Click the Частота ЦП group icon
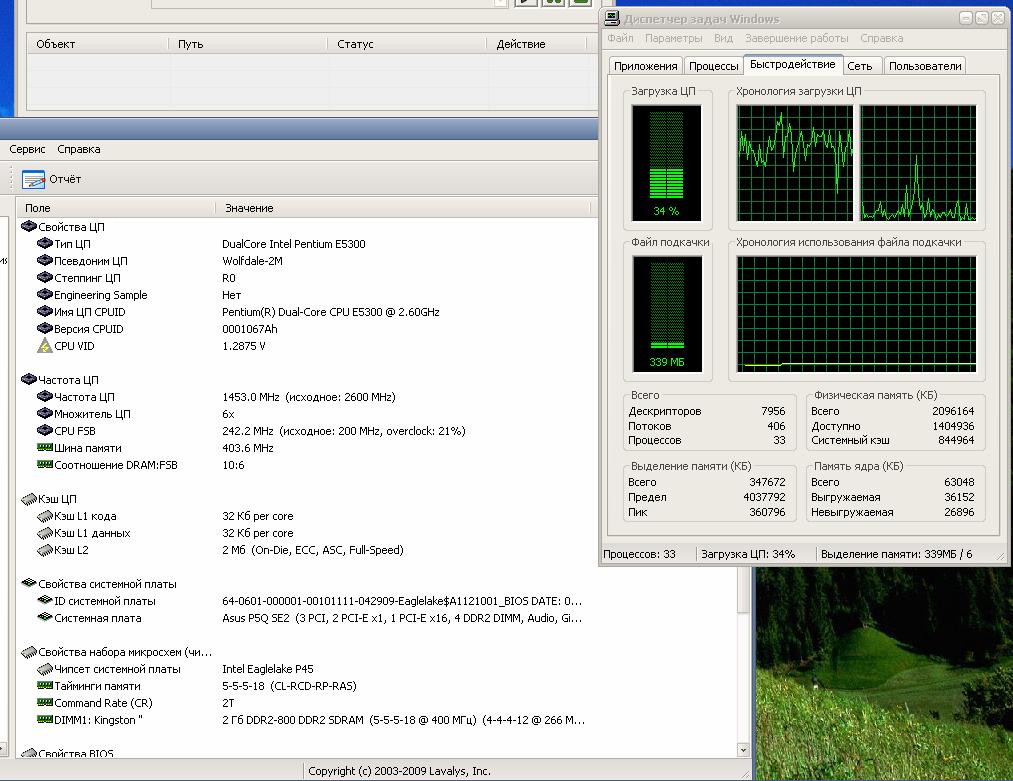The width and height of the screenshot is (1013, 781). [x=28, y=380]
